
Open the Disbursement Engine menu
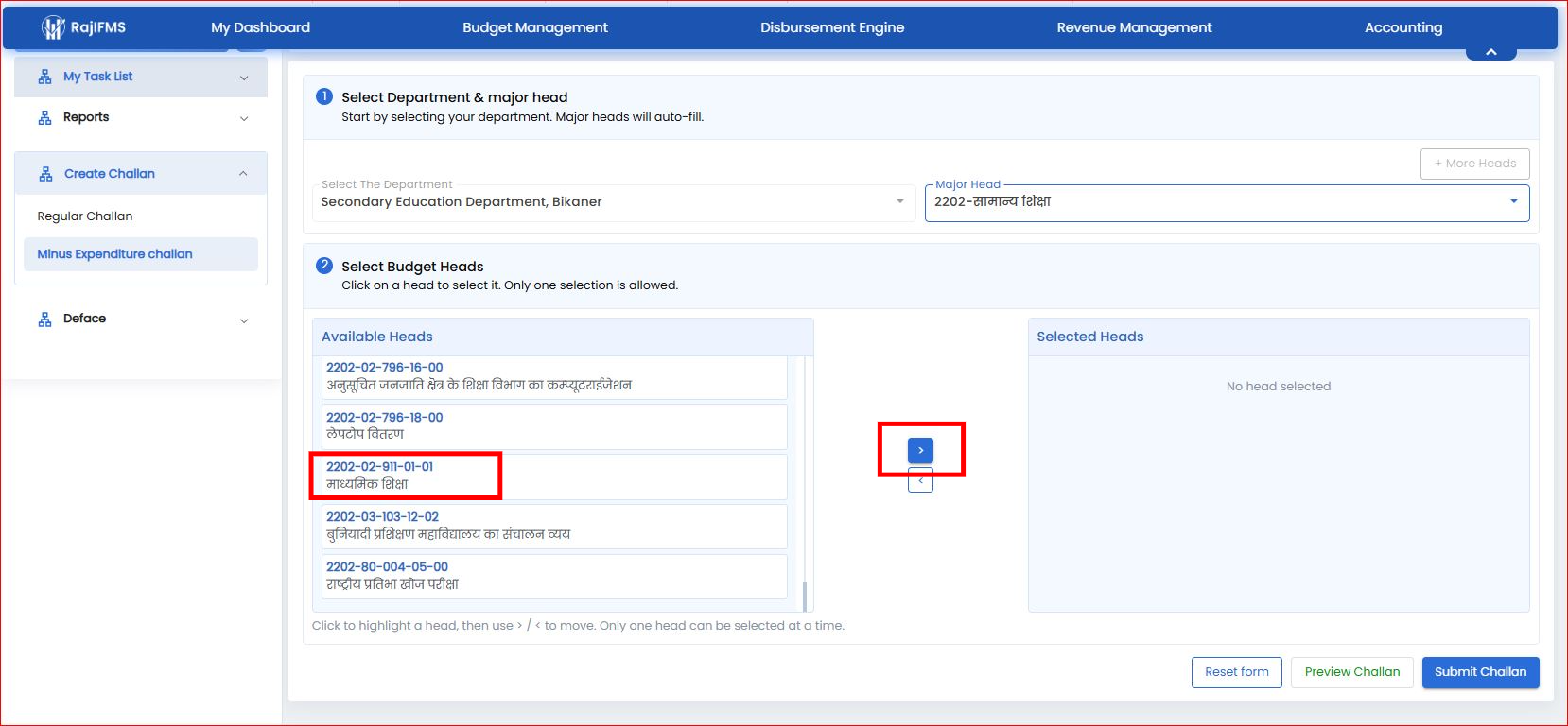tap(832, 27)
